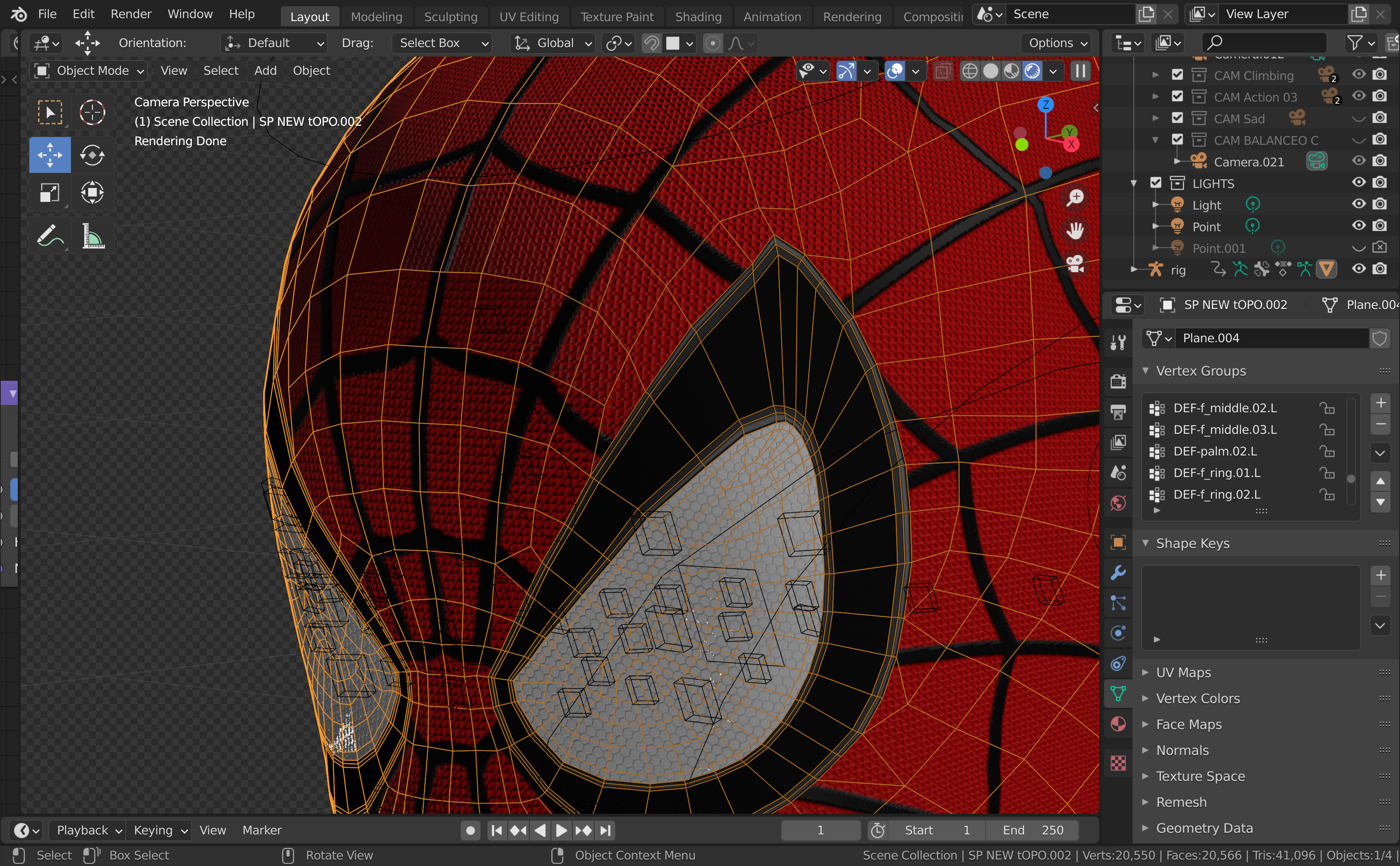Toggle viewport visibility of LIGHTS collection
The width and height of the screenshot is (1400, 866).
[x=1358, y=183]
